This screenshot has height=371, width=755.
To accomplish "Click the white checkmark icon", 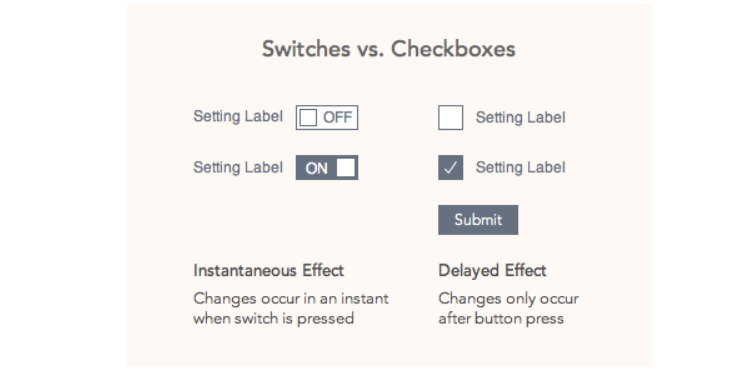I will point(451,168).
